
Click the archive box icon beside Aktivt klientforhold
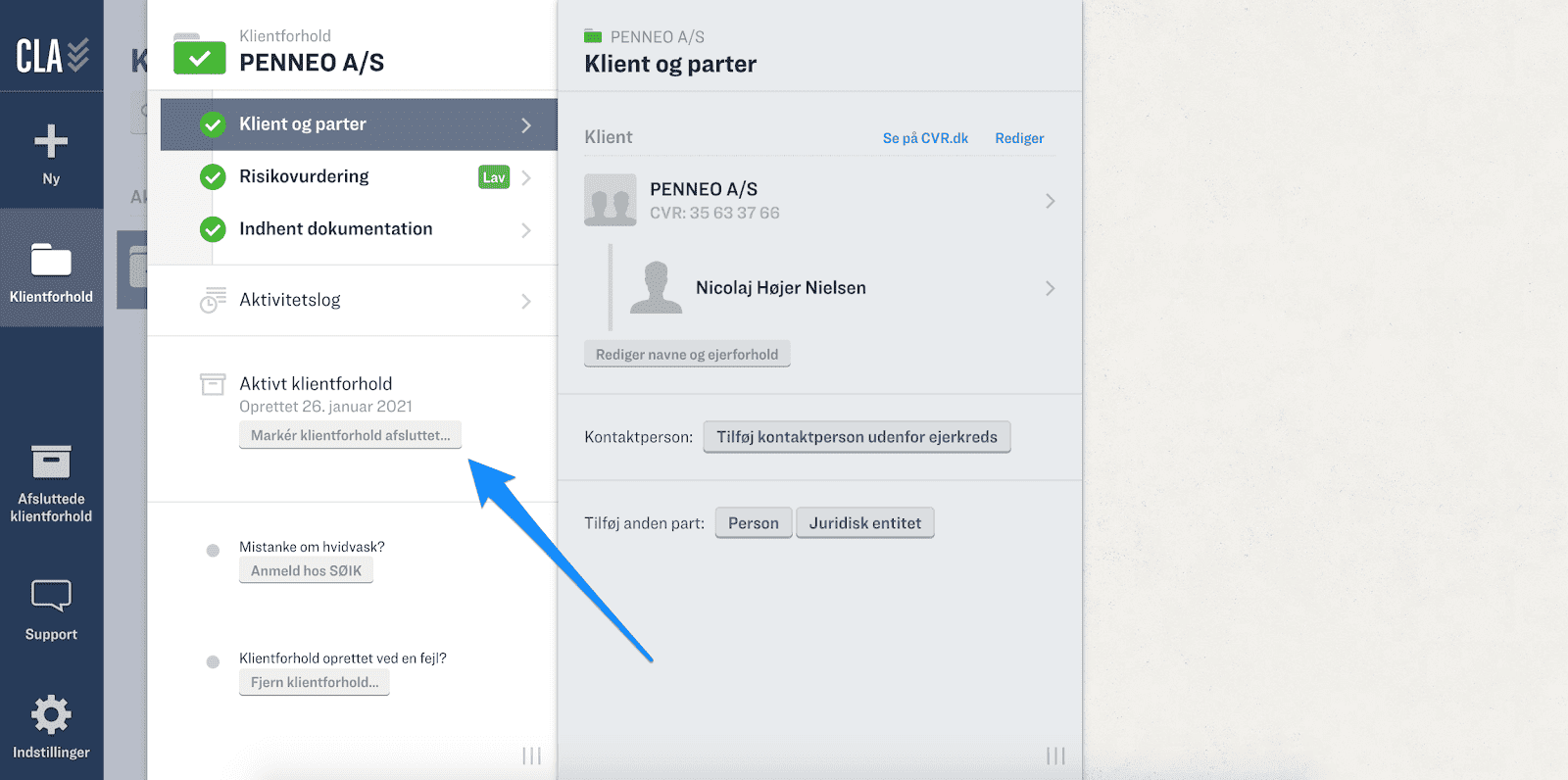point(213,384)
